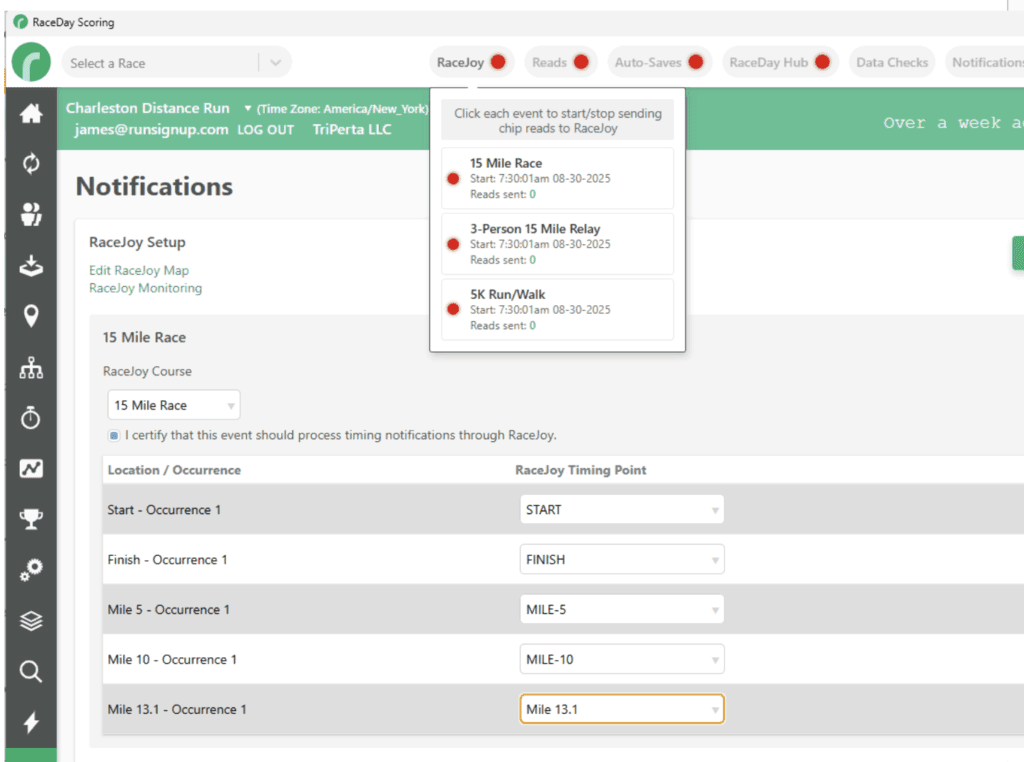Click the 5K Run/Walk event card
The height and width of the screenshot is (762, 1024).
[x=557, y=310]
